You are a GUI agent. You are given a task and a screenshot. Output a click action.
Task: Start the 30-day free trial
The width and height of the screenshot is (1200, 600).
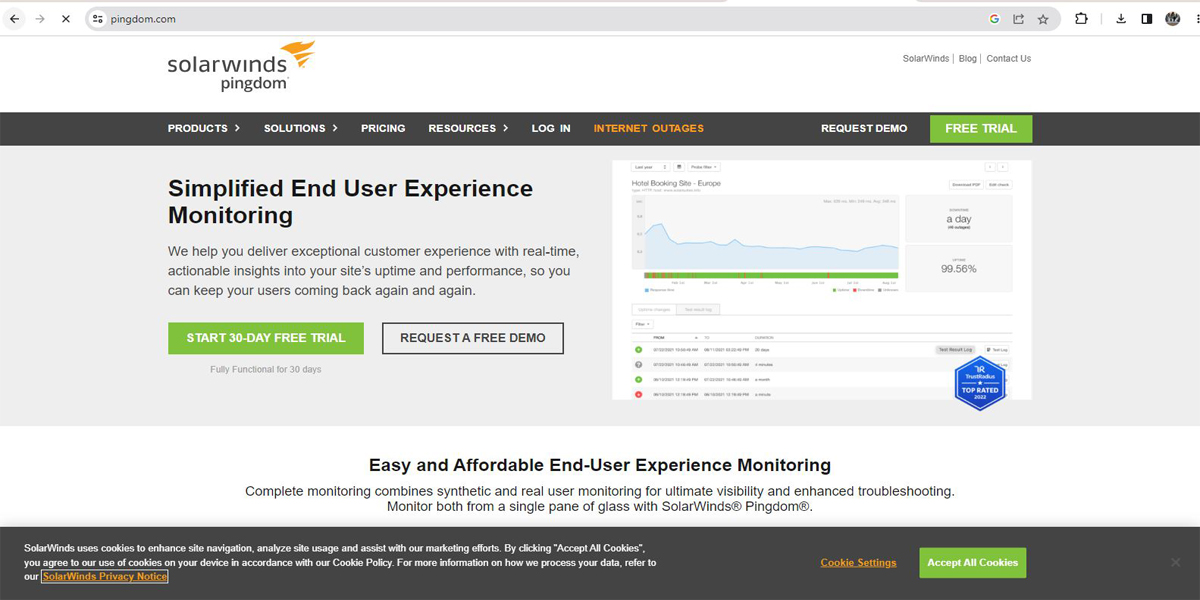point(266,338)
